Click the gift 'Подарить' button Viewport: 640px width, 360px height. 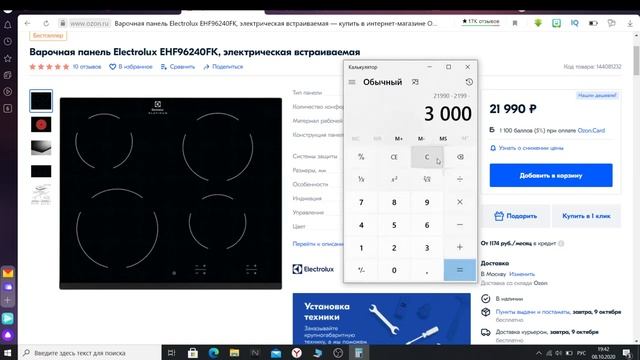(515, 216)
